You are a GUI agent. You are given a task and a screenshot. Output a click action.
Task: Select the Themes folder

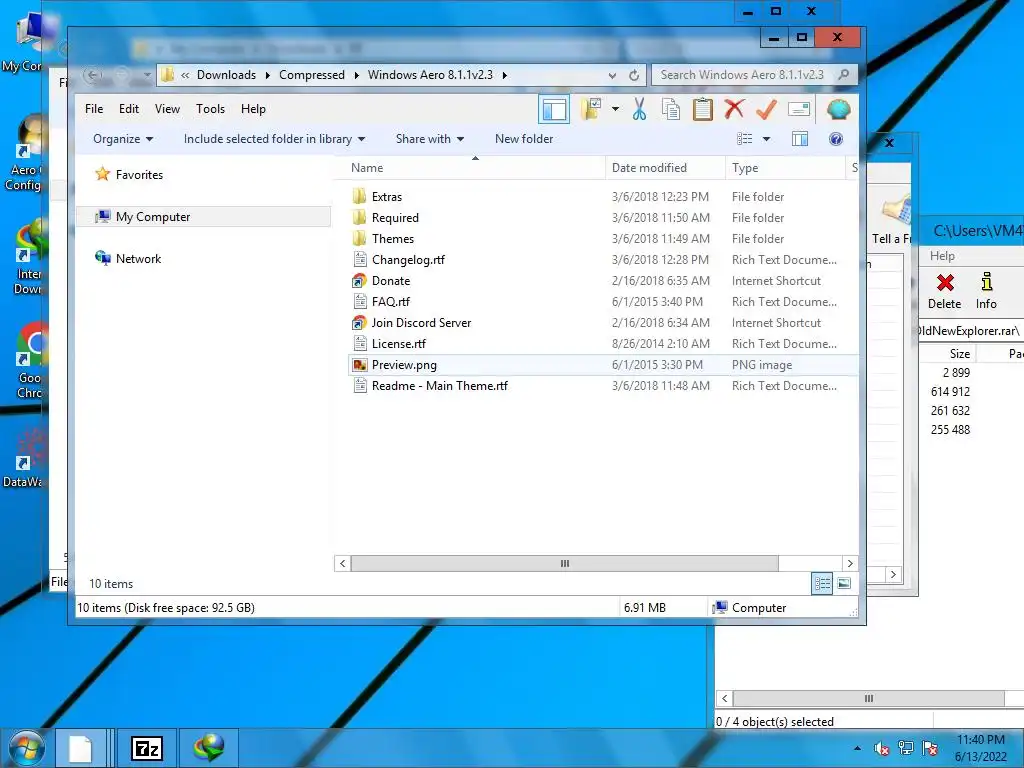click(x=392, y=238)
